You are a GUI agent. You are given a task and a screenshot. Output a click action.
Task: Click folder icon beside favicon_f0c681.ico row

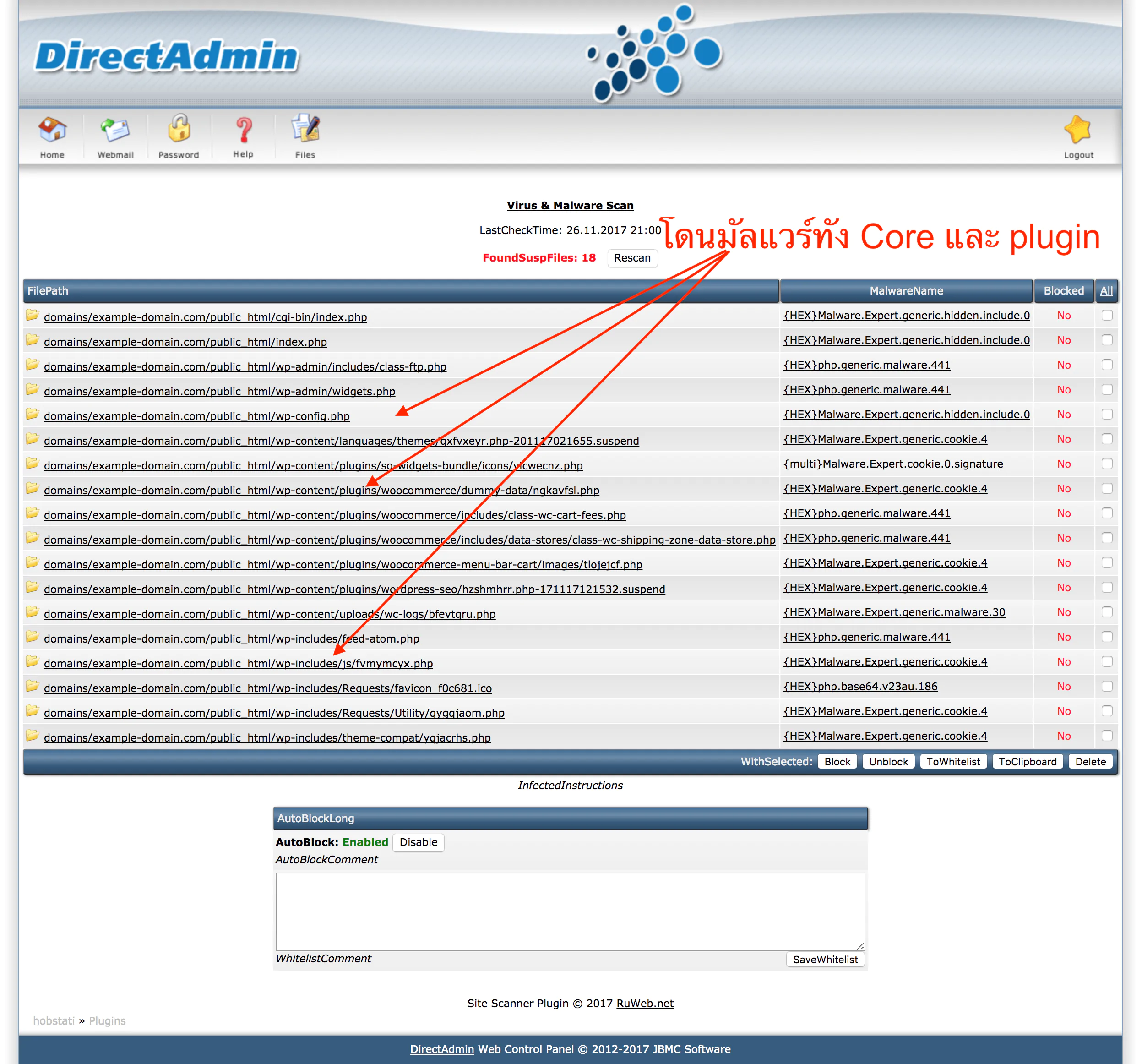tap(33, 686)
